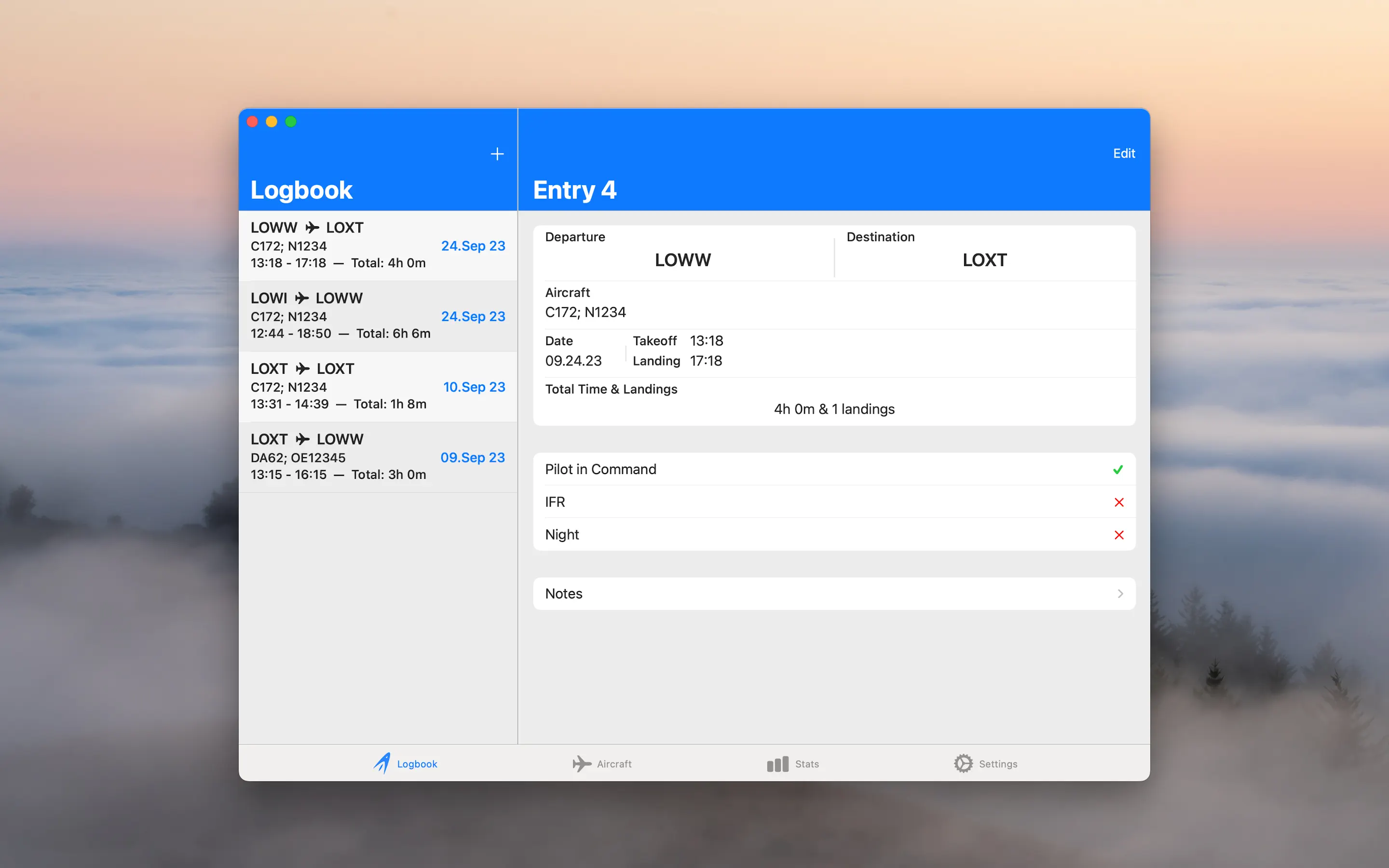This screenshot has width=1389, height=868.
Task: Click the LOWW departure field
Action: [x=682, y=260]
